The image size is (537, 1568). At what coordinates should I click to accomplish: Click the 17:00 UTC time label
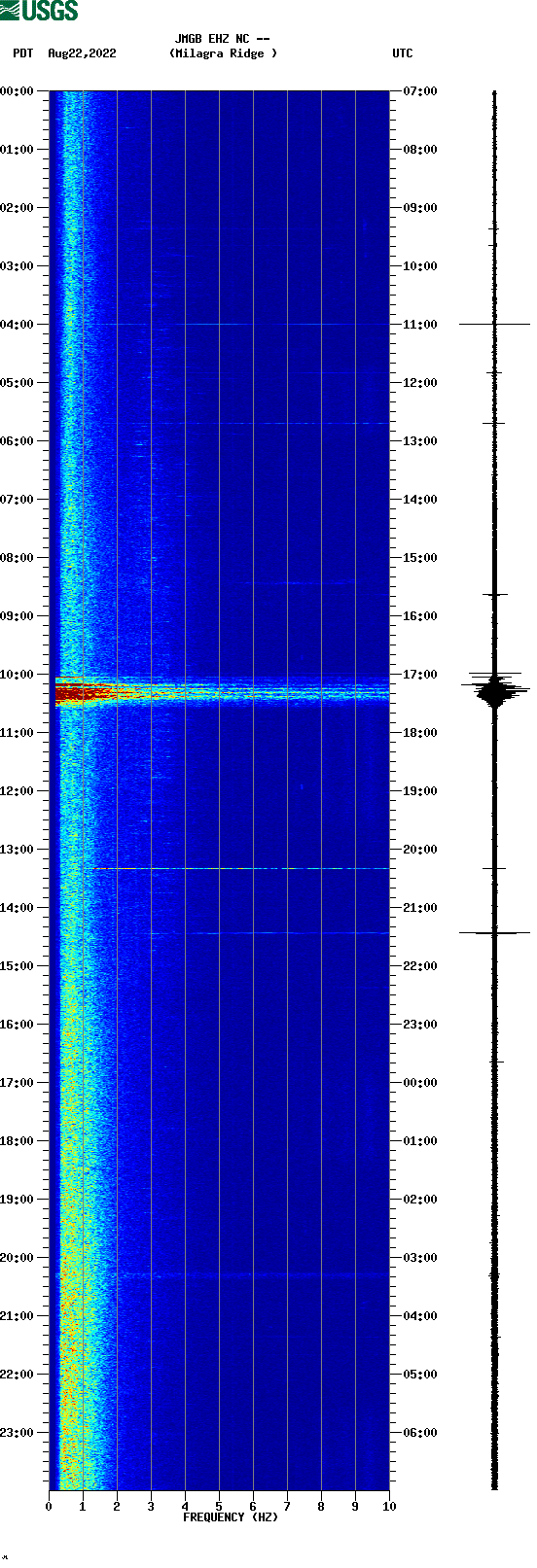point(420,675)
